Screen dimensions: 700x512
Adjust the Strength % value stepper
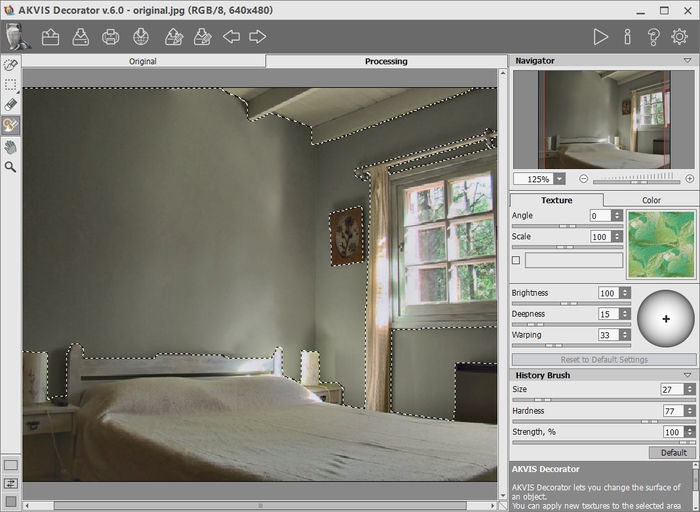coord(690,432)
